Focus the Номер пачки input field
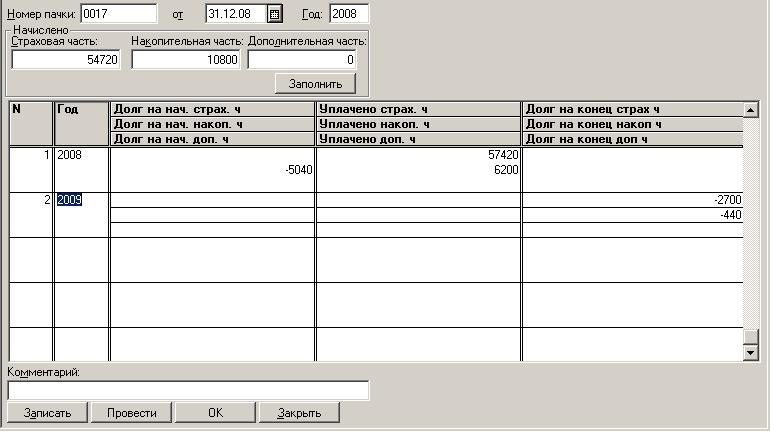The image size is (771, 432). 118,14
